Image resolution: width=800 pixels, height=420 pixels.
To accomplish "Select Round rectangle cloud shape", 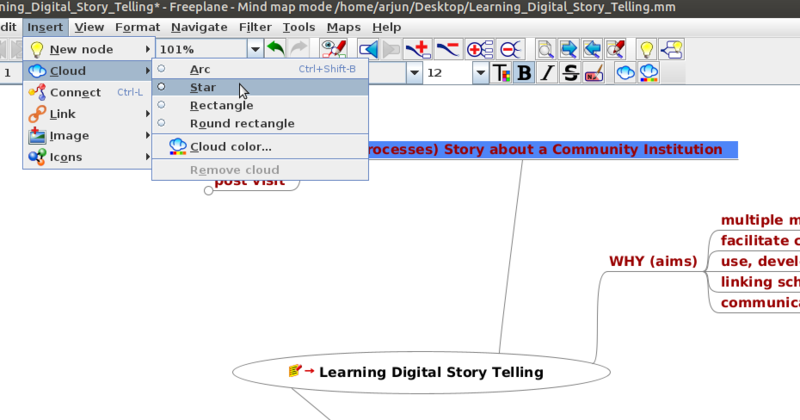I will coord(260,123).
